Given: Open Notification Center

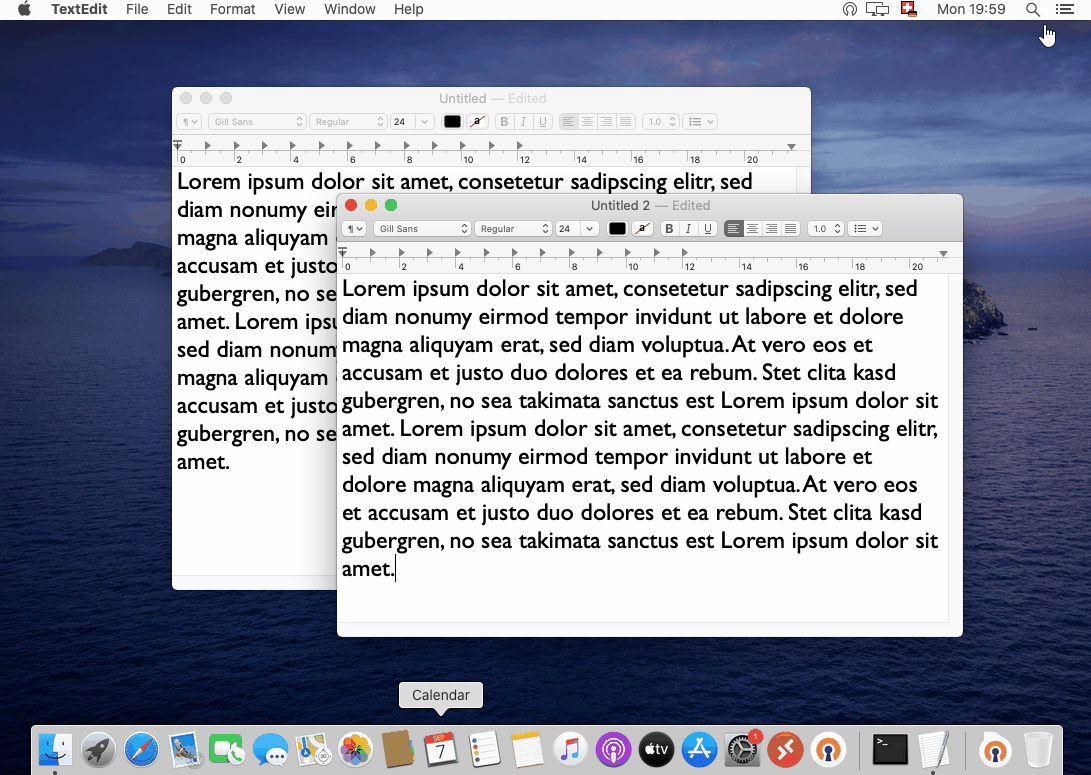Looking at the screenshot, I should click(1064, 9).
